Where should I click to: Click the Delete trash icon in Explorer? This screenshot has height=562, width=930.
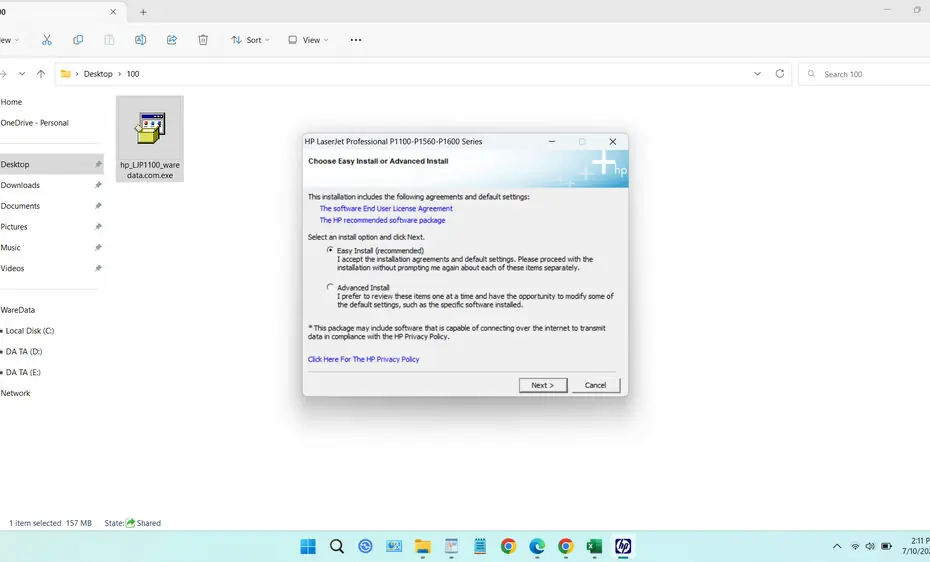[203, 40]
